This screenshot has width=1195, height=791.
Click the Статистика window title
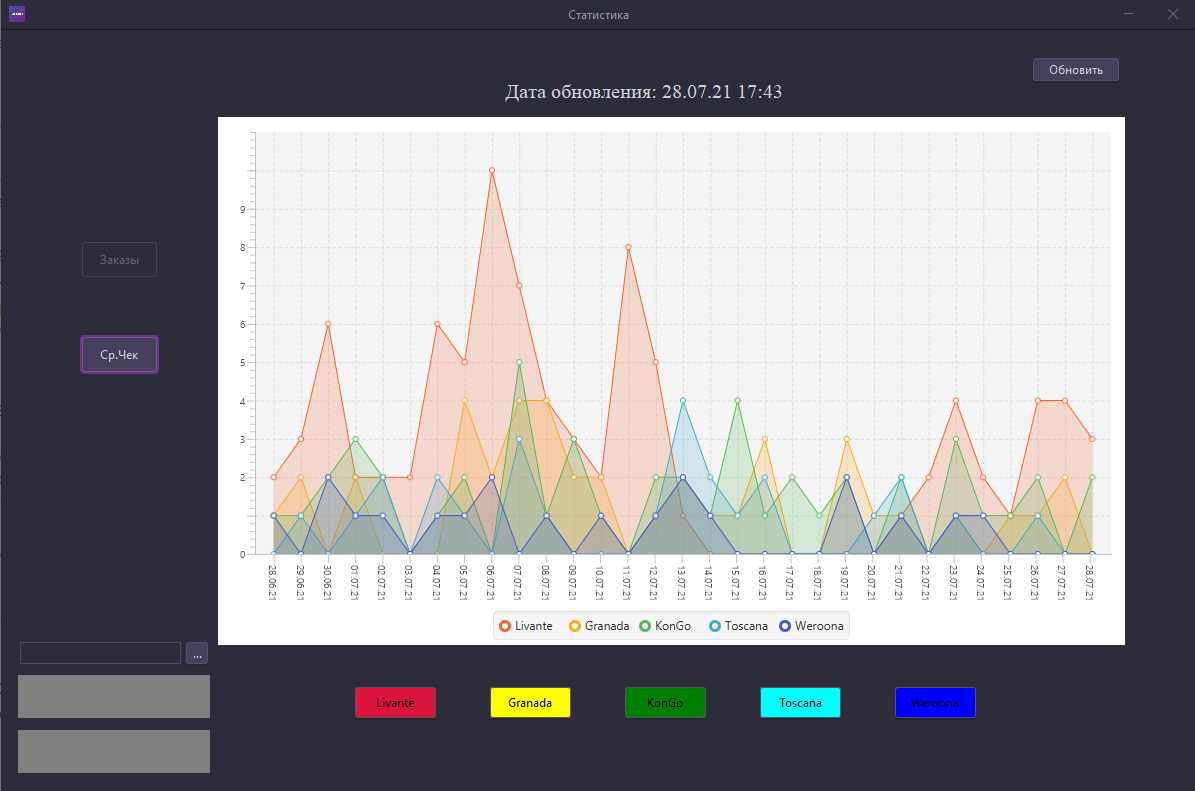coord(598,14)
